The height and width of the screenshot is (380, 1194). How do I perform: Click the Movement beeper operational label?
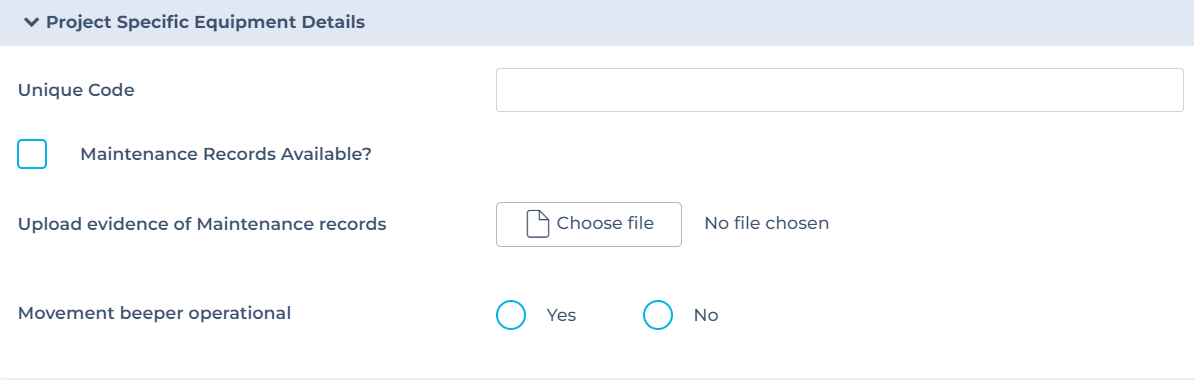coord(155,313)
